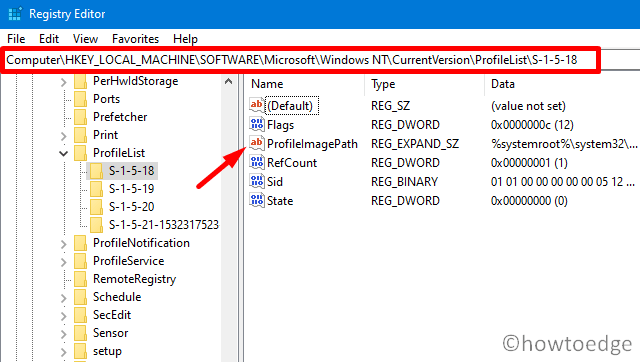The width and height of the screenshot is (640, 362).
Task: Select the S-1-5-19 folder icon
Action: [x=96, y=189]
